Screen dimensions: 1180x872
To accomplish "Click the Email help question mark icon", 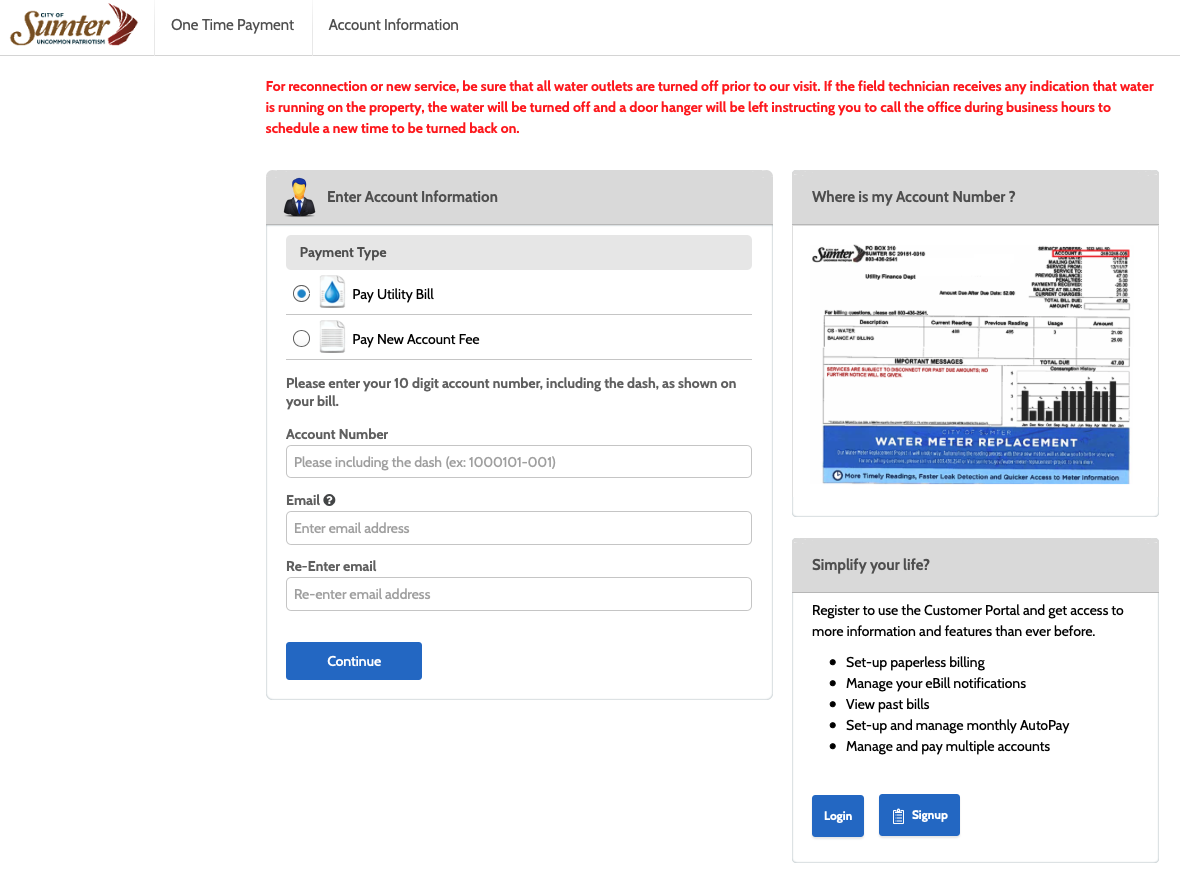I will (x=330, y=500).
